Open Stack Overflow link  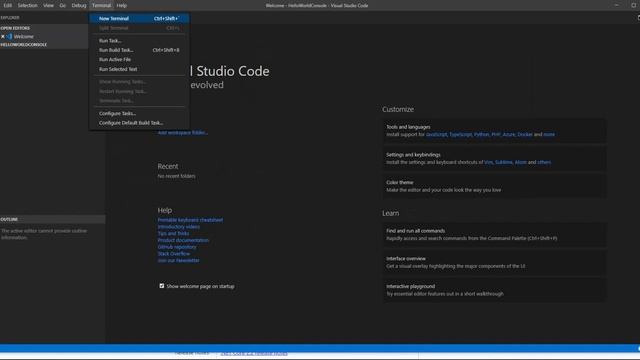tap(174, 253)
